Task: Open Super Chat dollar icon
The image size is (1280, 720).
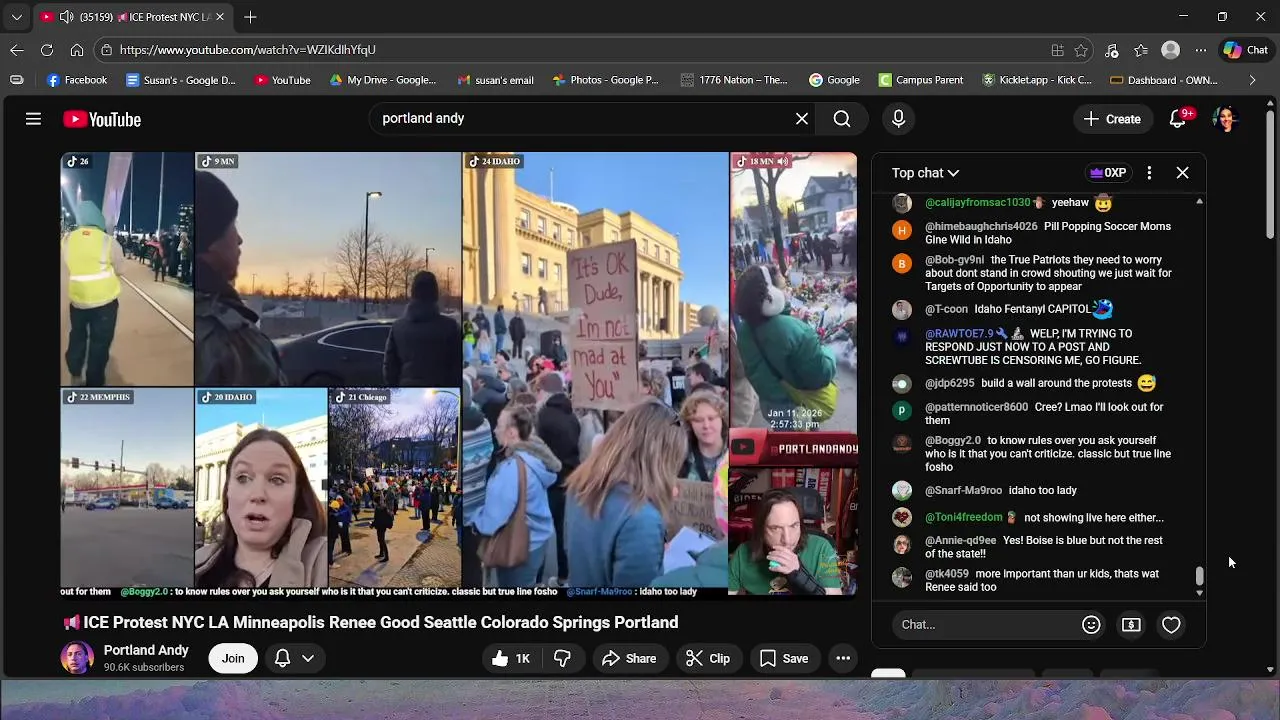Action: point(1131,625)
